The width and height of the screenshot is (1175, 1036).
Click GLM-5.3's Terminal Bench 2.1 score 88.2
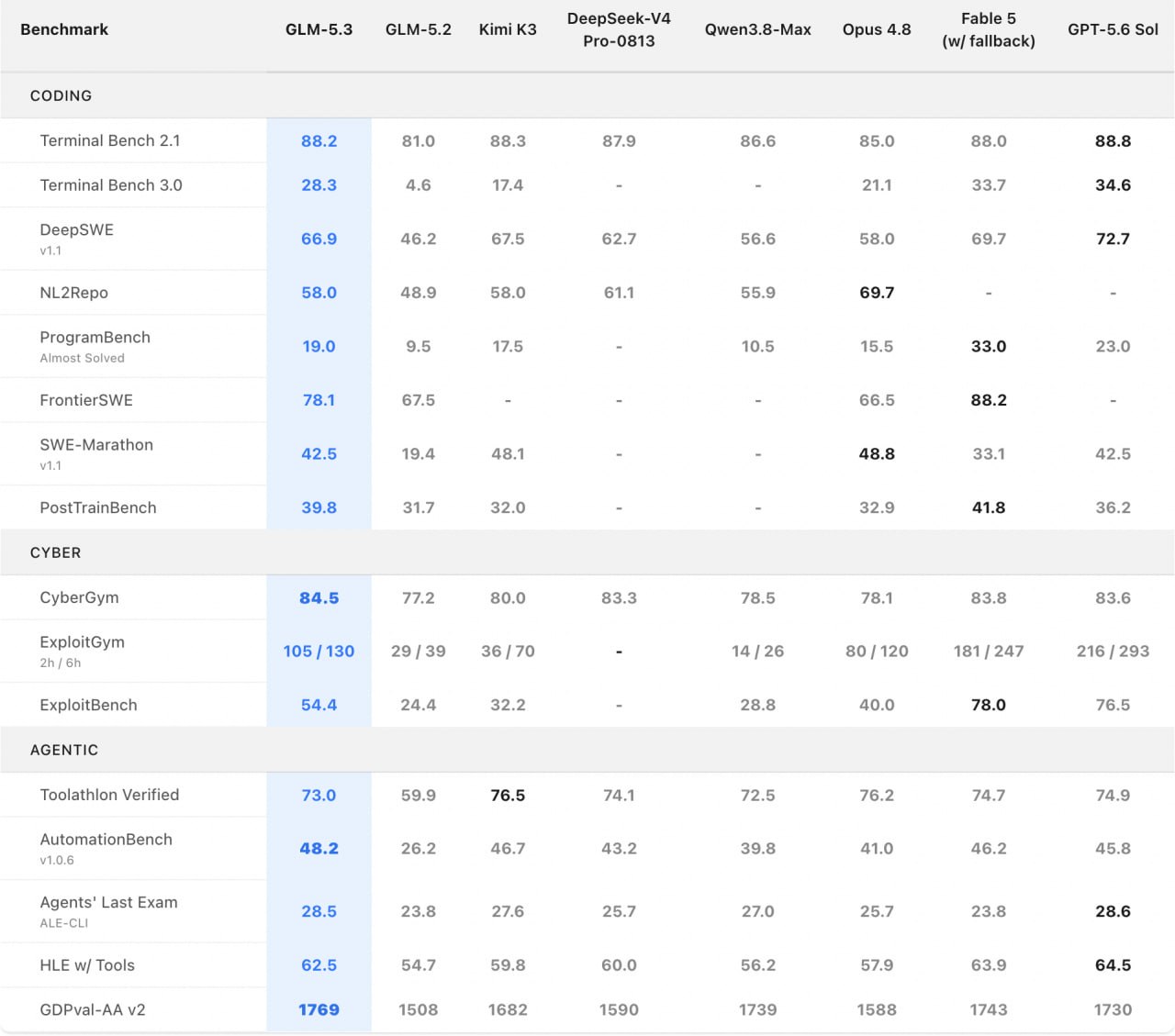coord(319,141)
